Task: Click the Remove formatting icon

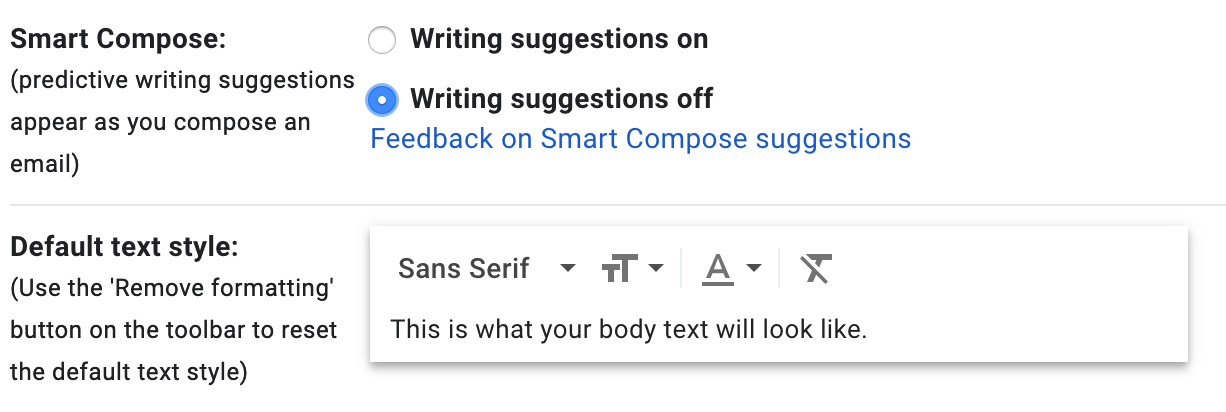Action: (x=816, y=268)
